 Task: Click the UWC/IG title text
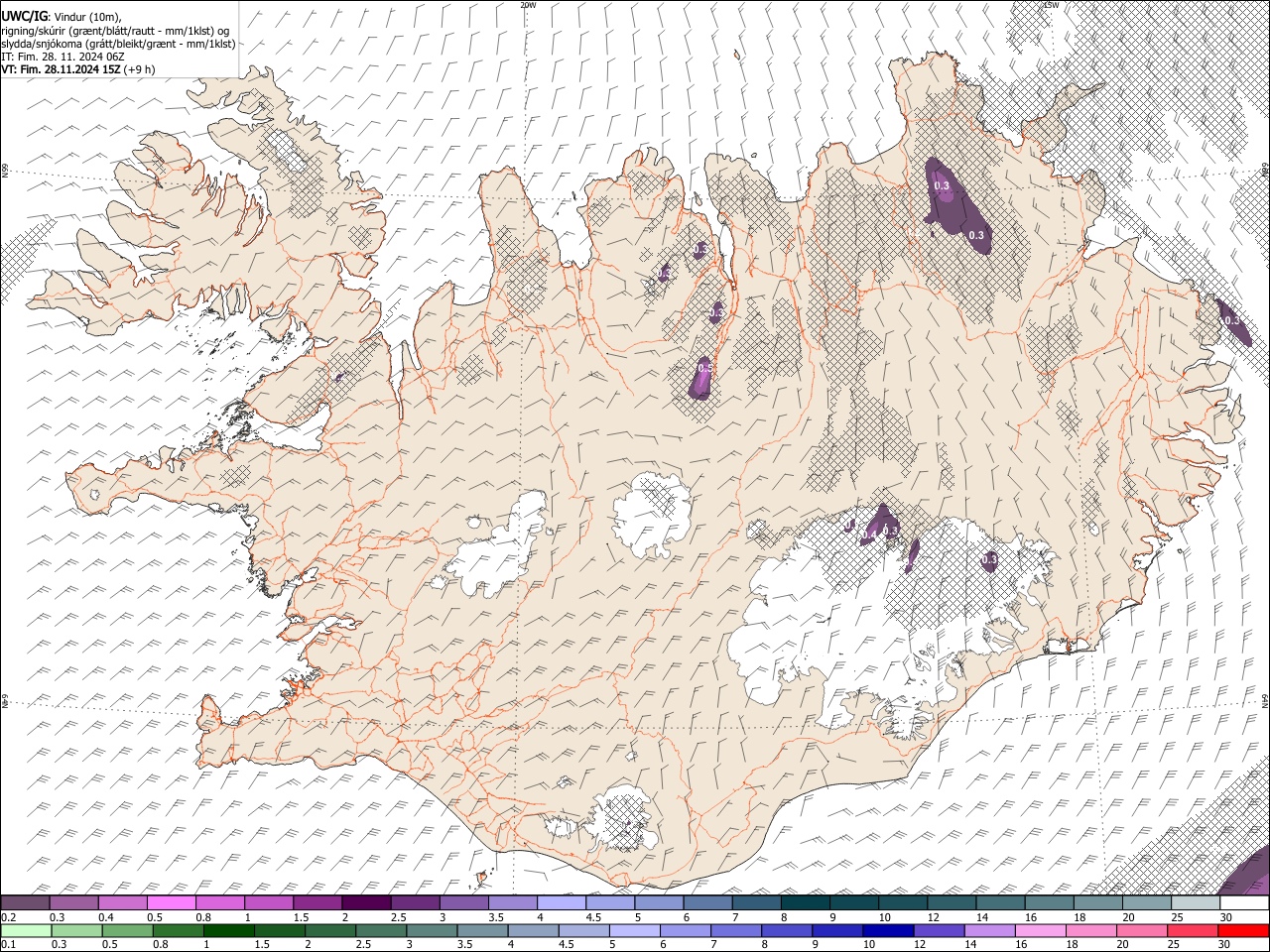24,16
